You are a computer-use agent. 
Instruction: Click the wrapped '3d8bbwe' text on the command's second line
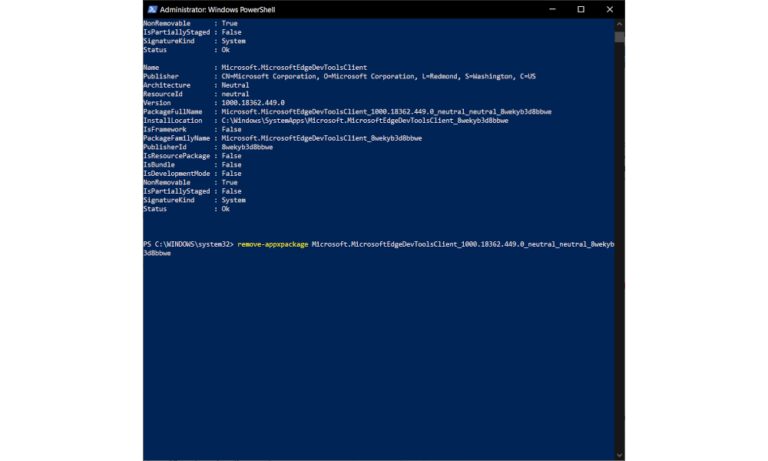point(157,253)
